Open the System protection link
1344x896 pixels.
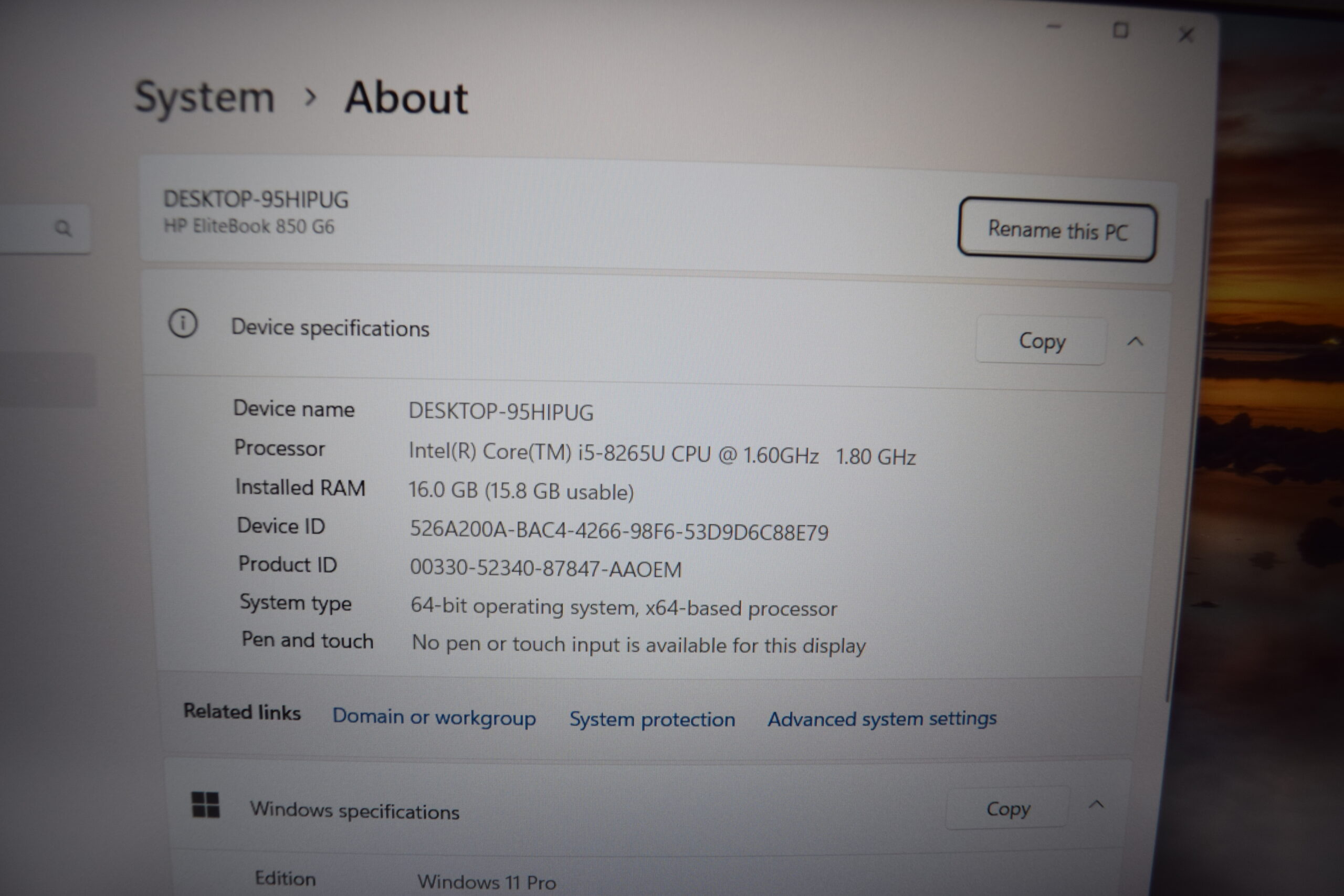[x=652, y=720]
